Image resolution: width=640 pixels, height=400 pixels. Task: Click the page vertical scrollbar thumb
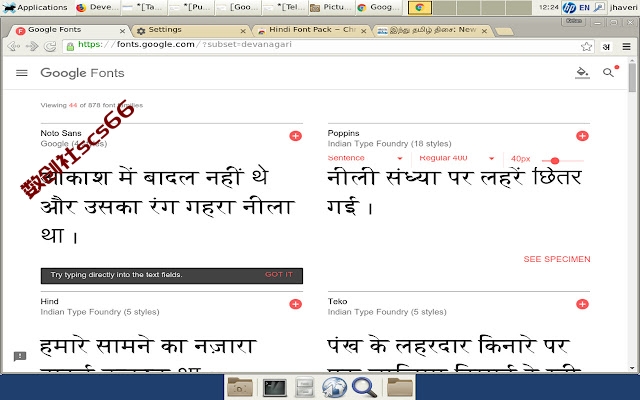click(632, 78)
